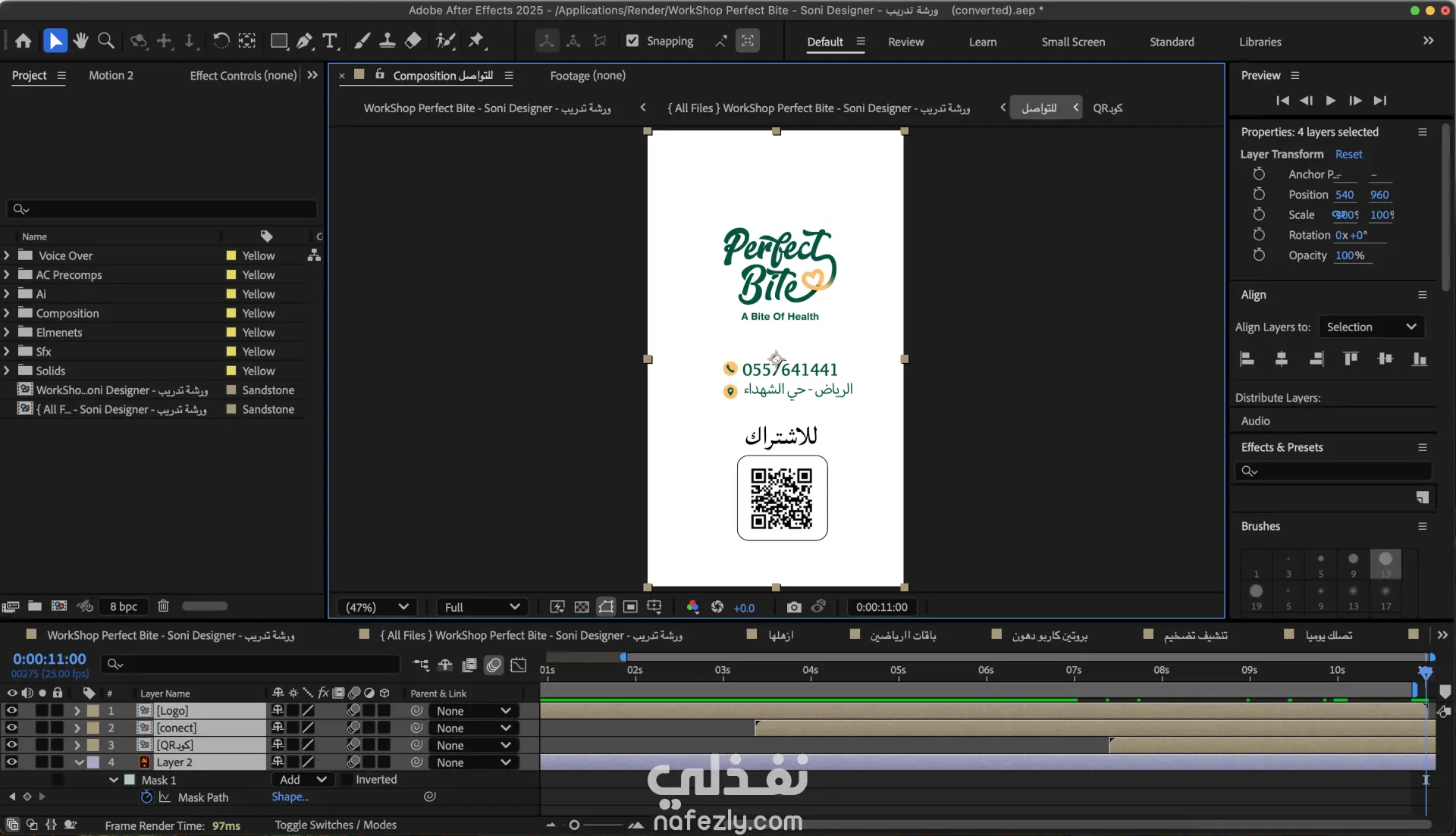Select the Hand tool

(x=80, y=41)
